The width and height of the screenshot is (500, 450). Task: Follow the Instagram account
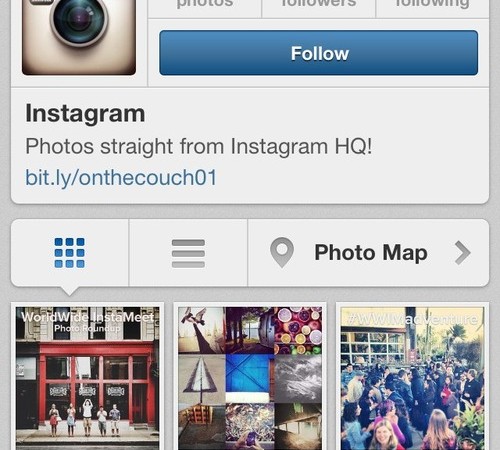click(319, 53)
